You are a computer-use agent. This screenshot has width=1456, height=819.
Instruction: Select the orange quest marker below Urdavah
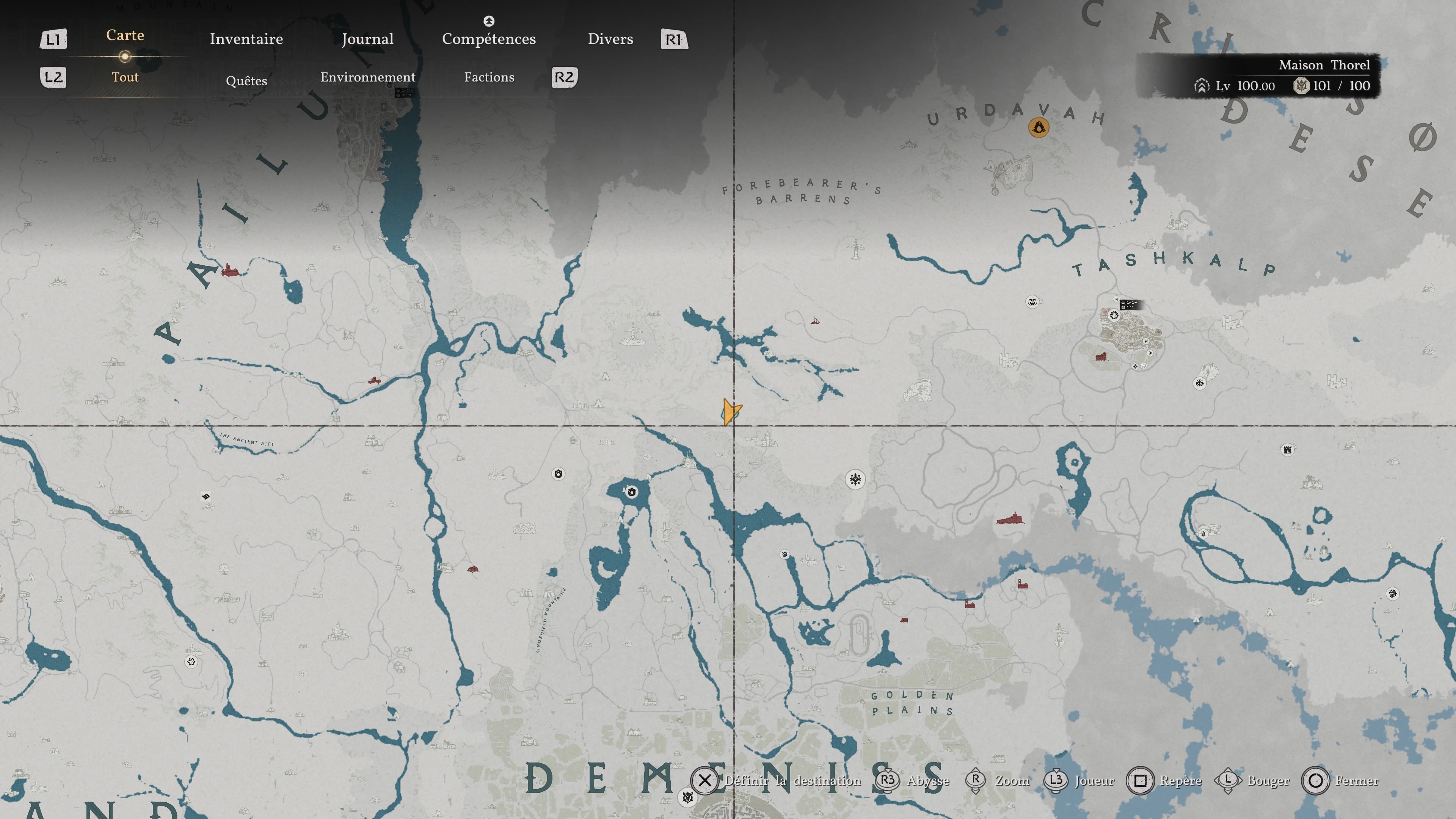1038,127
